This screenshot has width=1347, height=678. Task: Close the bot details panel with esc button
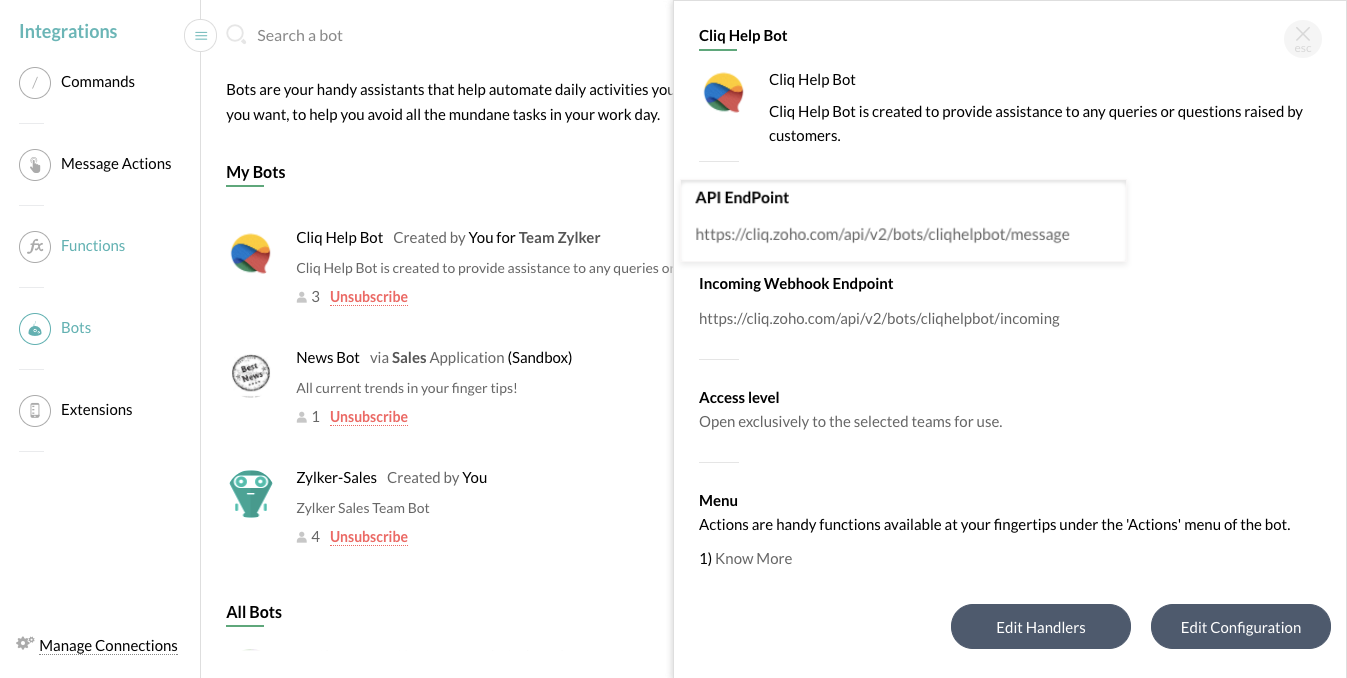[1302, 39]
